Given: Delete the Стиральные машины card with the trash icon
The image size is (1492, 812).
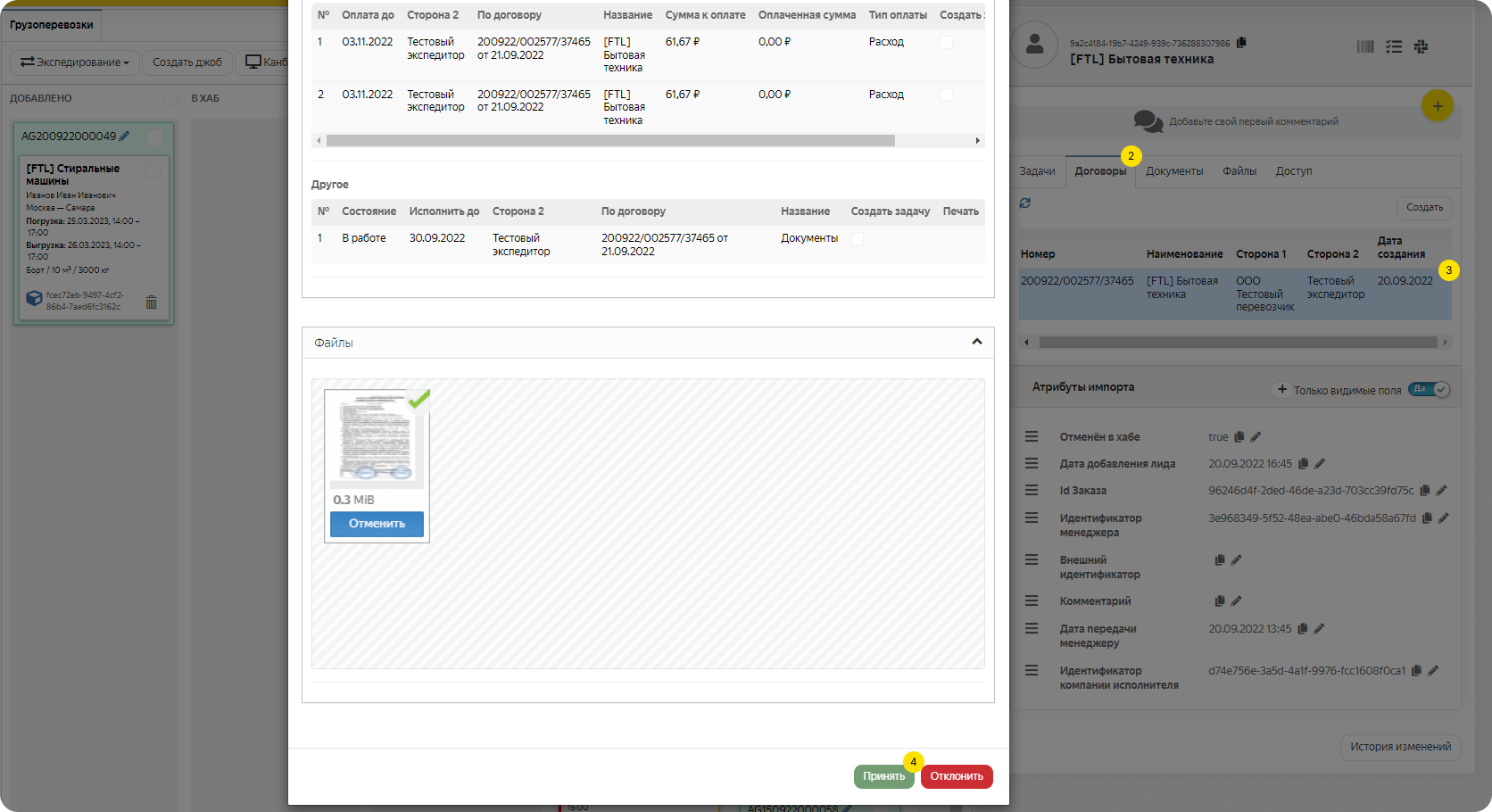Looking at the screenshot, I should click(152, 302).
